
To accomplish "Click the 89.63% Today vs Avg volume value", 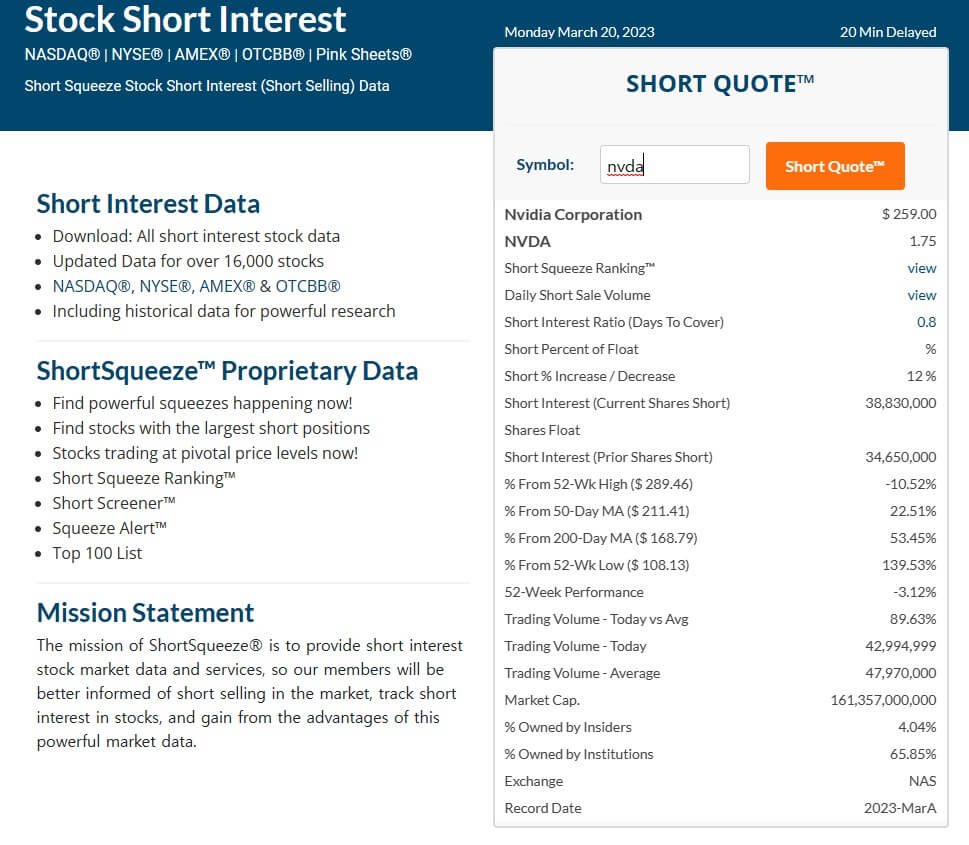I will tap(913, 619).
